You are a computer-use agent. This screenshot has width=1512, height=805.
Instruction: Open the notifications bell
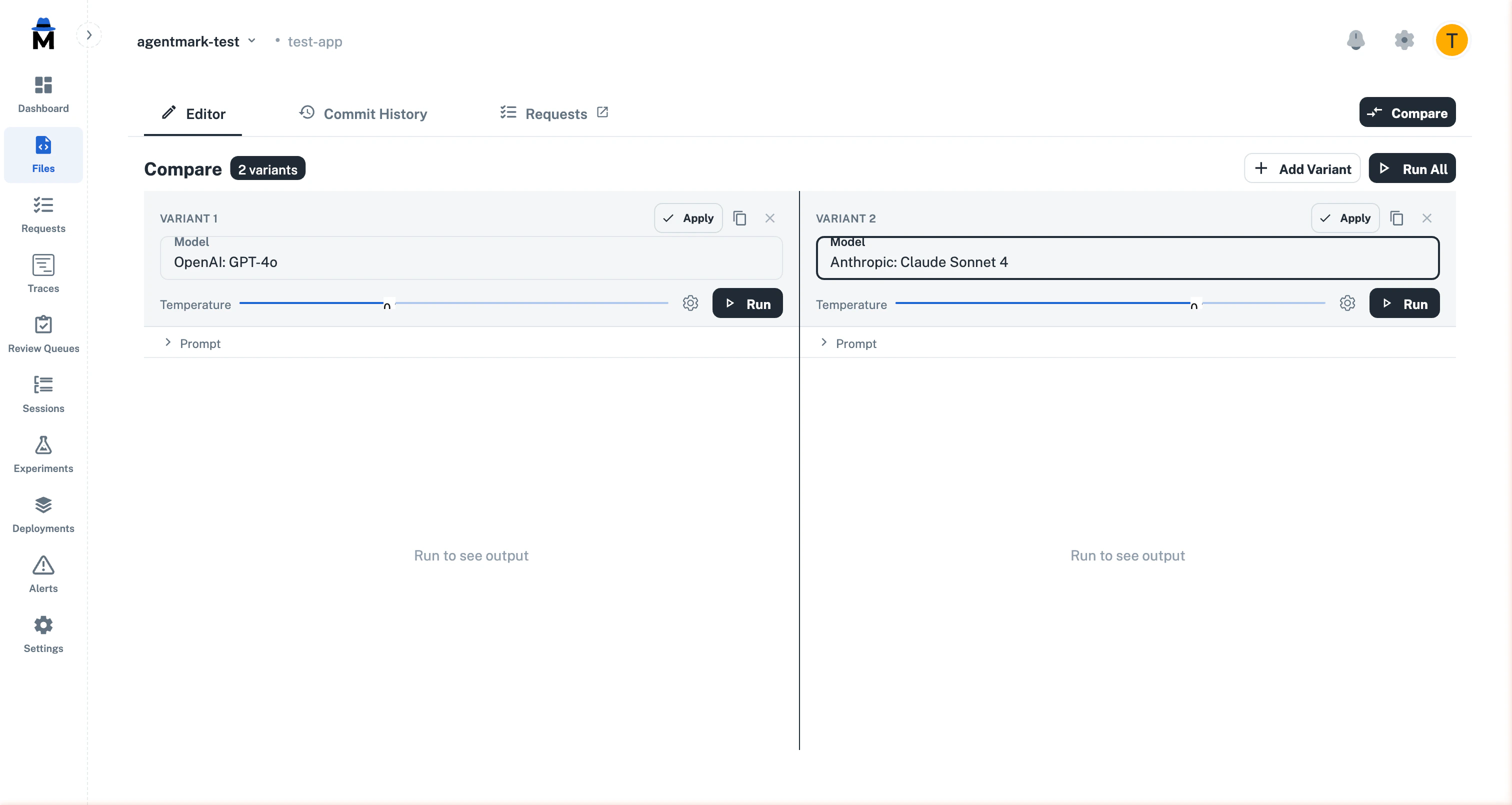coord(1355,40)
